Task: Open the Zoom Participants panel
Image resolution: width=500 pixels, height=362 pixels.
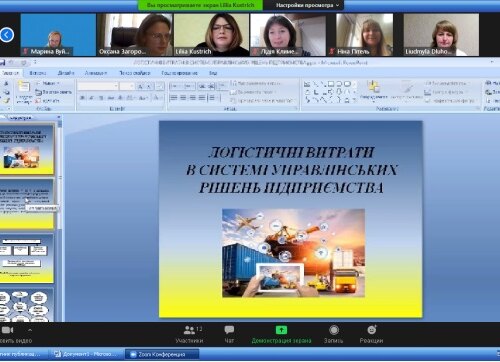Action: tap(190, 334)
